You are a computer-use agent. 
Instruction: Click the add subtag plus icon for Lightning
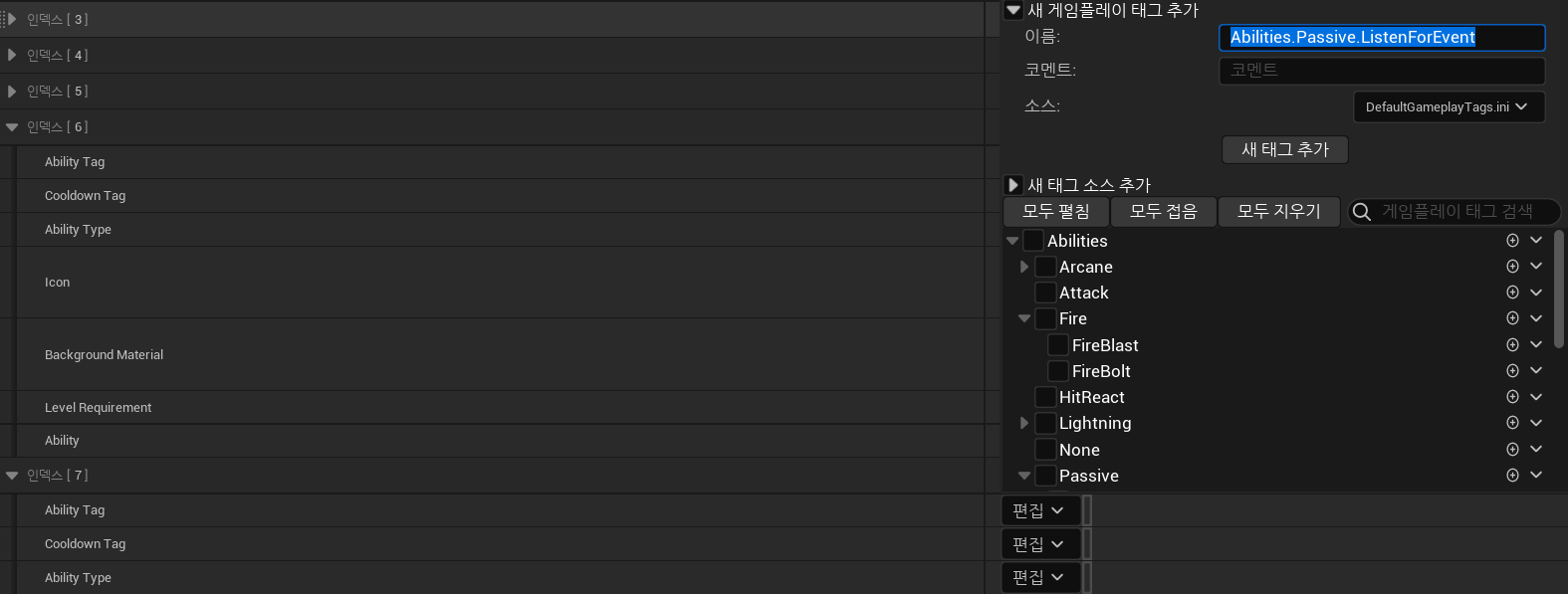[1512, 423]
